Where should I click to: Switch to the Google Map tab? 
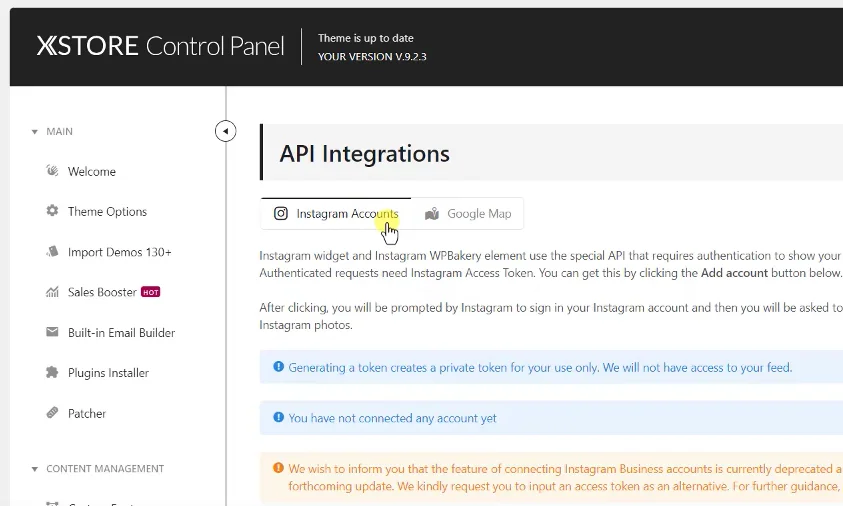(x=468, y=214)
